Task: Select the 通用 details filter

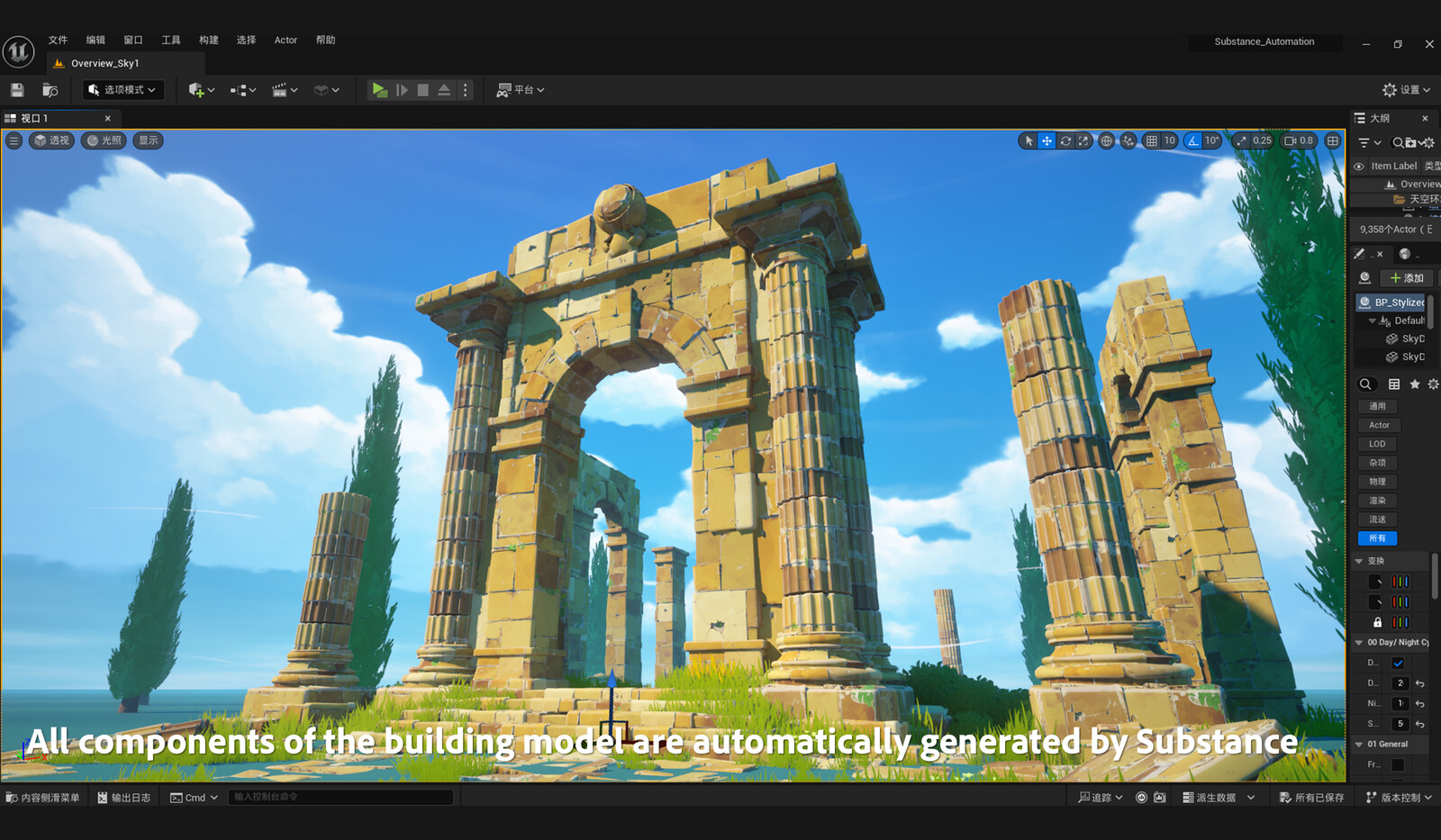Action: click(1377, 407)
